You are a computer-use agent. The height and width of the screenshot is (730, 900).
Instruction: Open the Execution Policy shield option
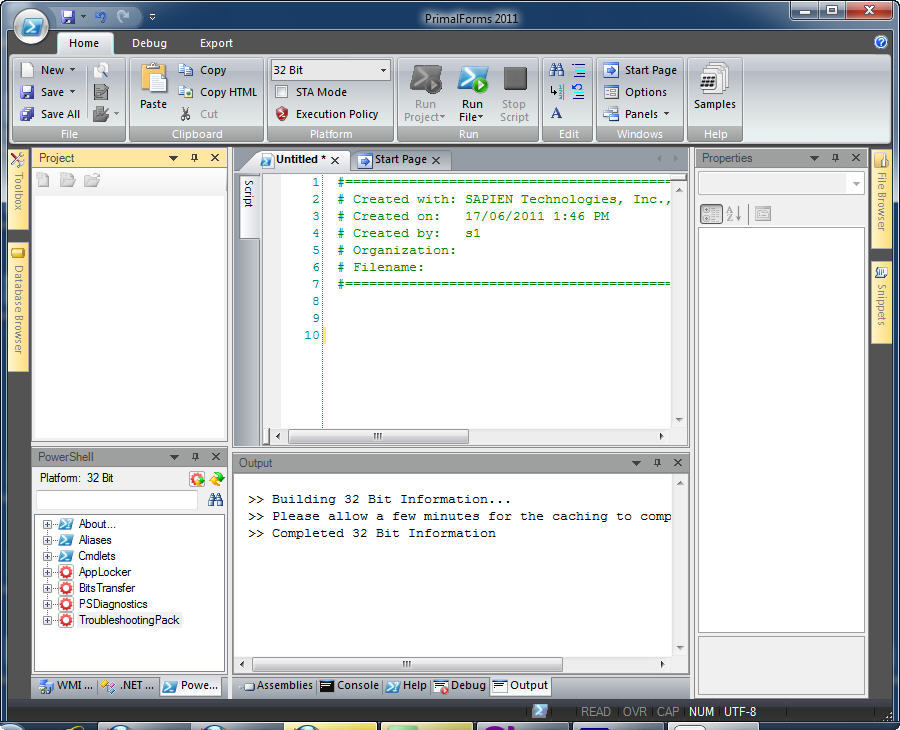[326, 114]
